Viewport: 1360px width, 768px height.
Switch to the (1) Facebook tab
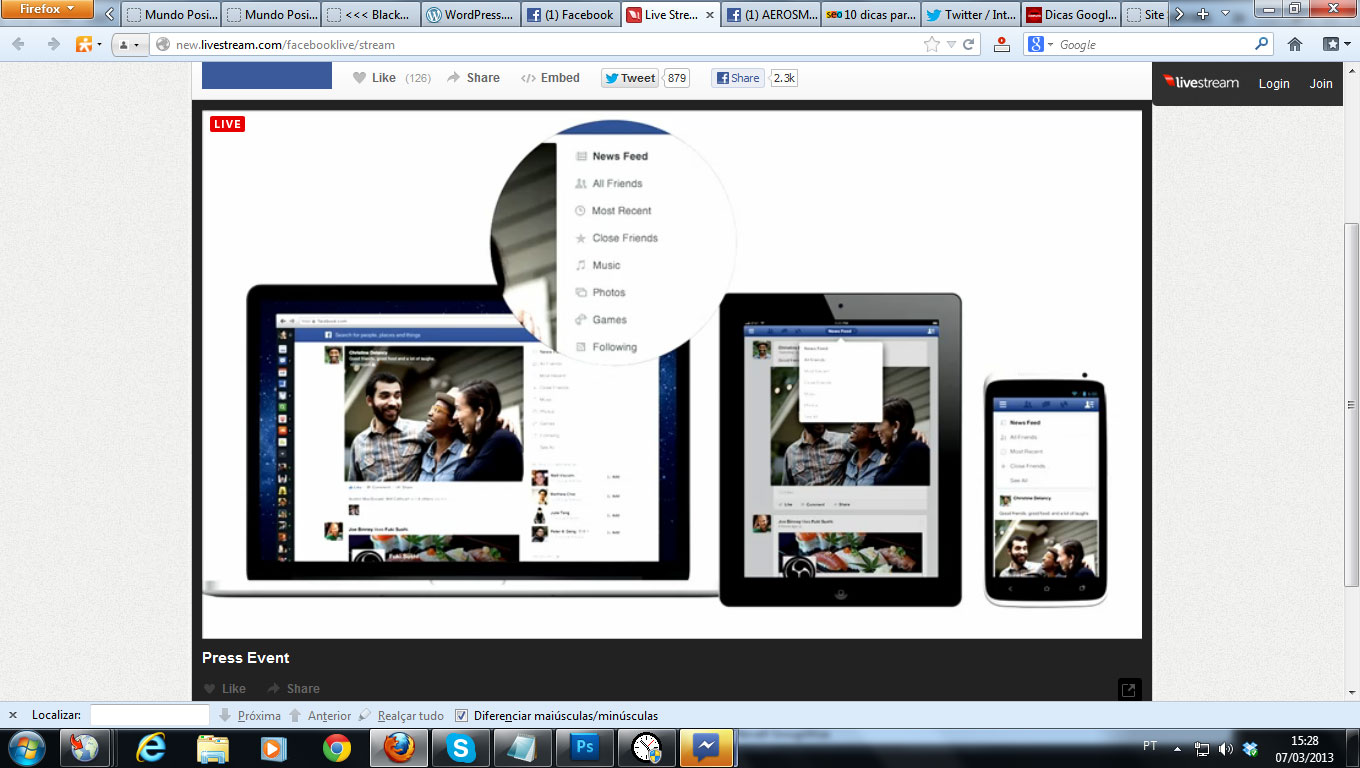(570, 15)
